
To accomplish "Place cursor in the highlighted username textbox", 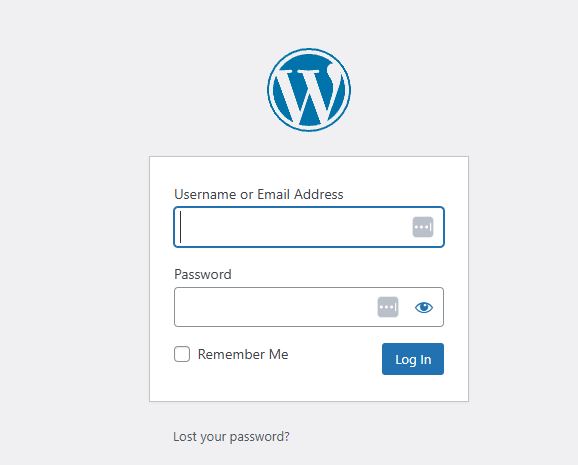I will point(309,227).
